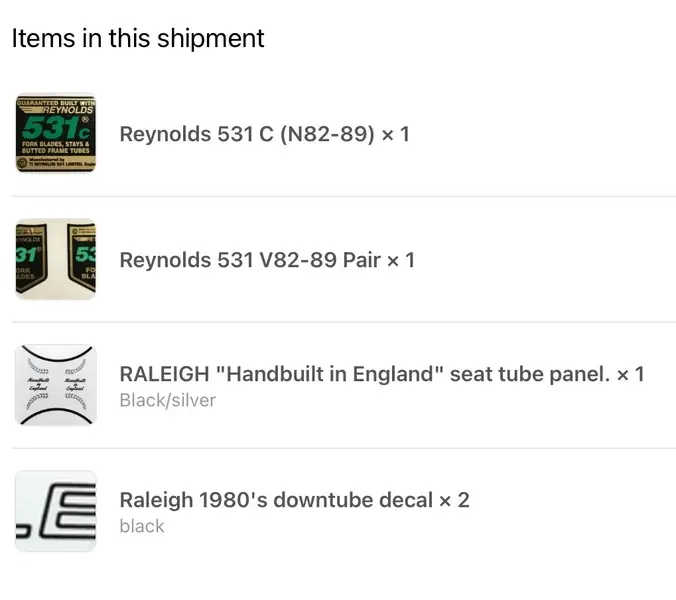
Task: Select the Raleigh 1980's downtube decal title
Action: click(276, 500)
